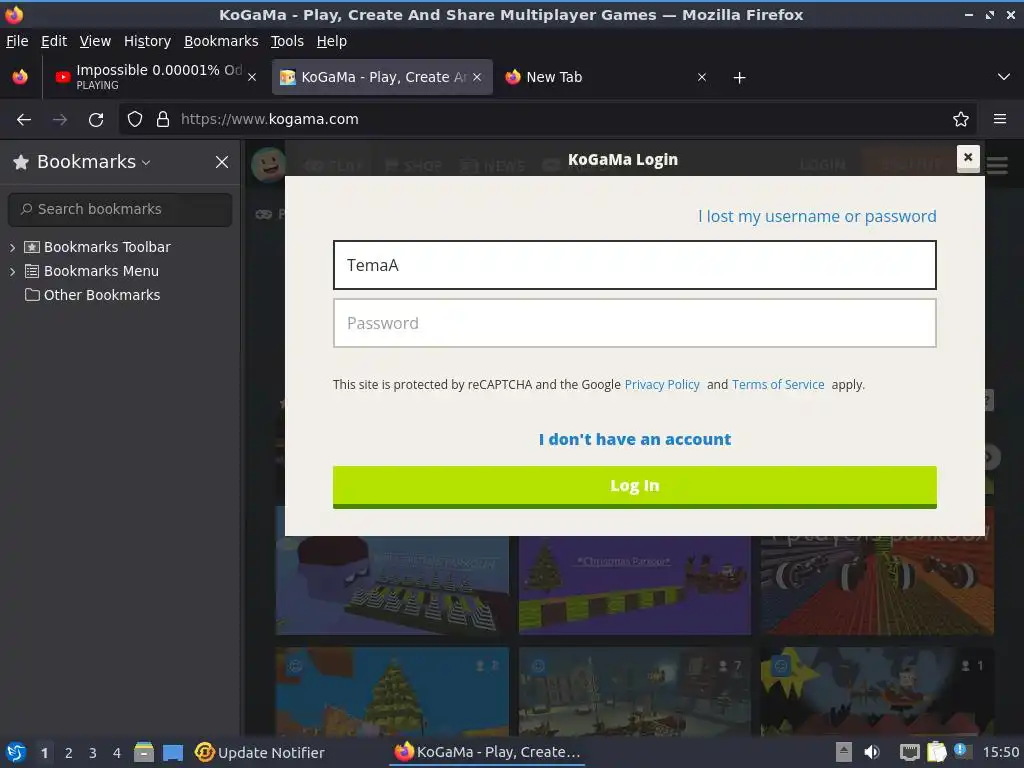Image resolution: width=1024 pixels, height=768 pixels.
Task: Click the KoGaMa Firefox taskbar entry
Action: point(487,752)
